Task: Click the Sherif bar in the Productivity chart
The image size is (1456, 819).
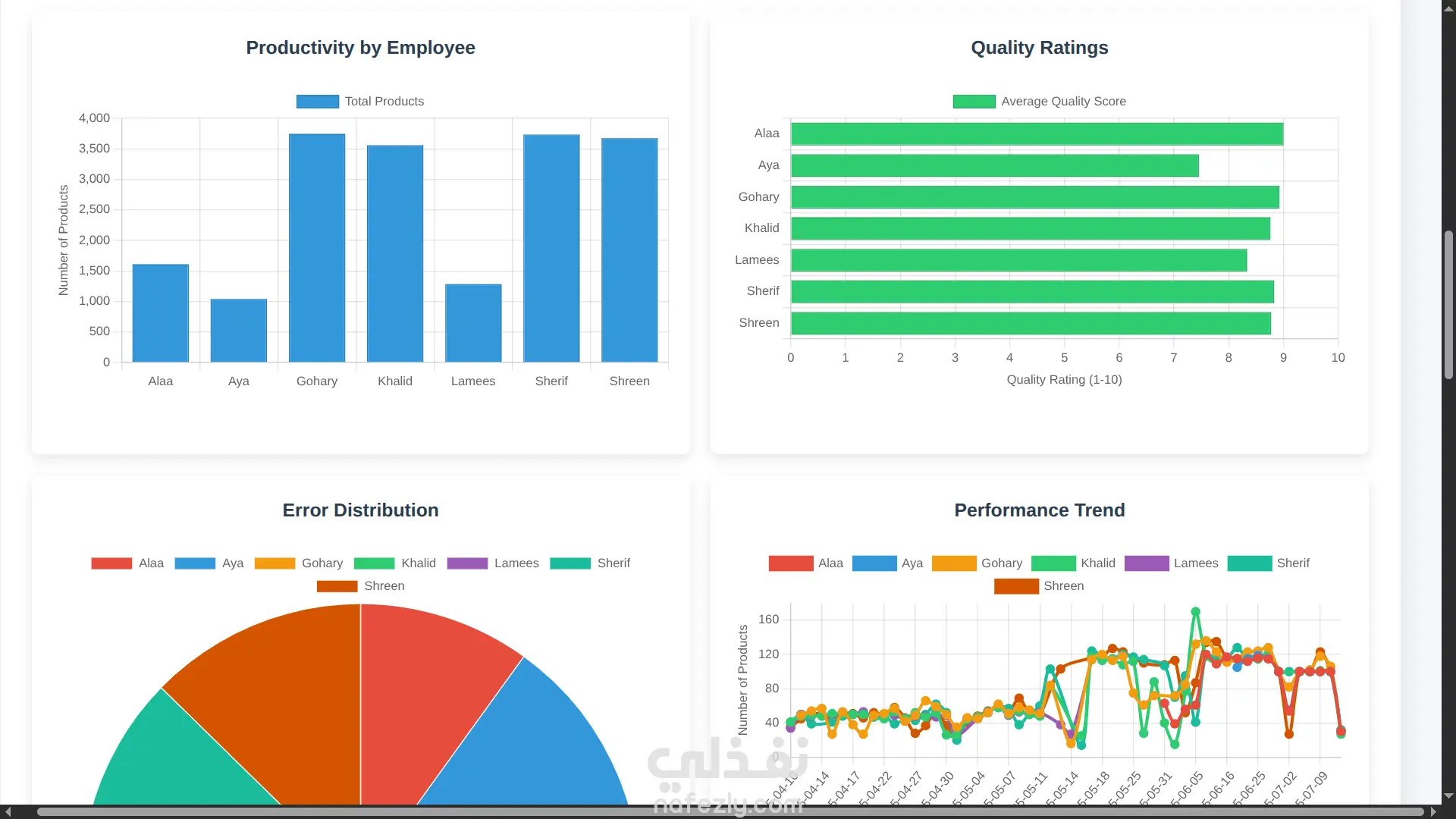Action: 551,248
